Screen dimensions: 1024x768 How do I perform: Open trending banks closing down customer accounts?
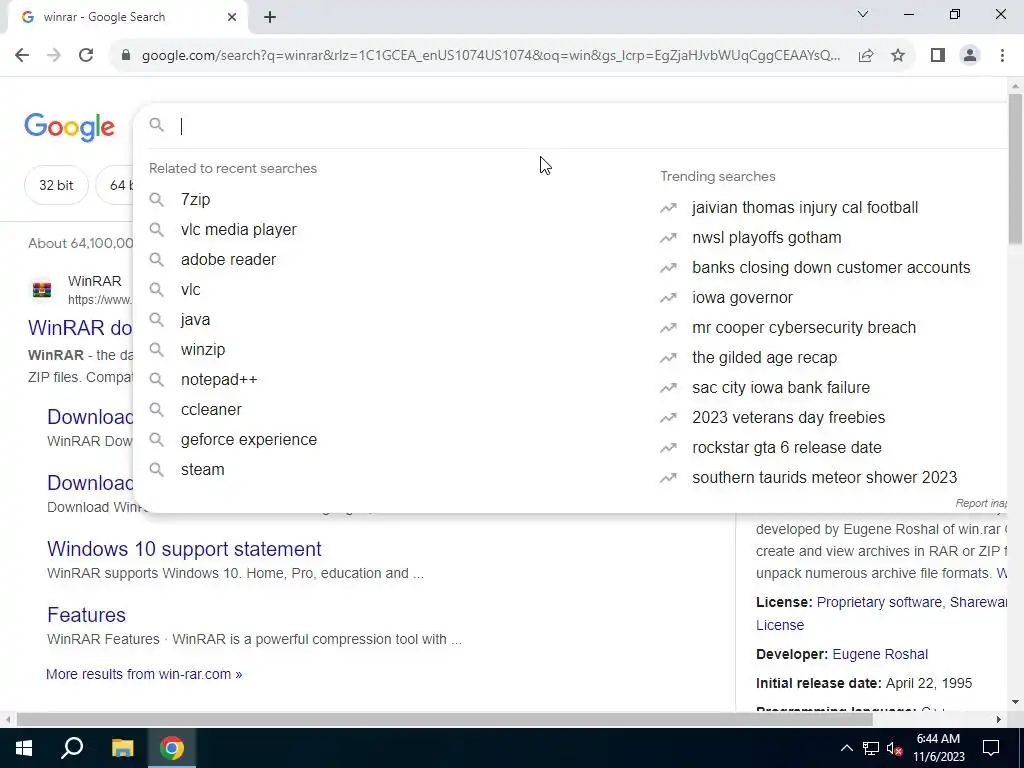tap(831, 268)
